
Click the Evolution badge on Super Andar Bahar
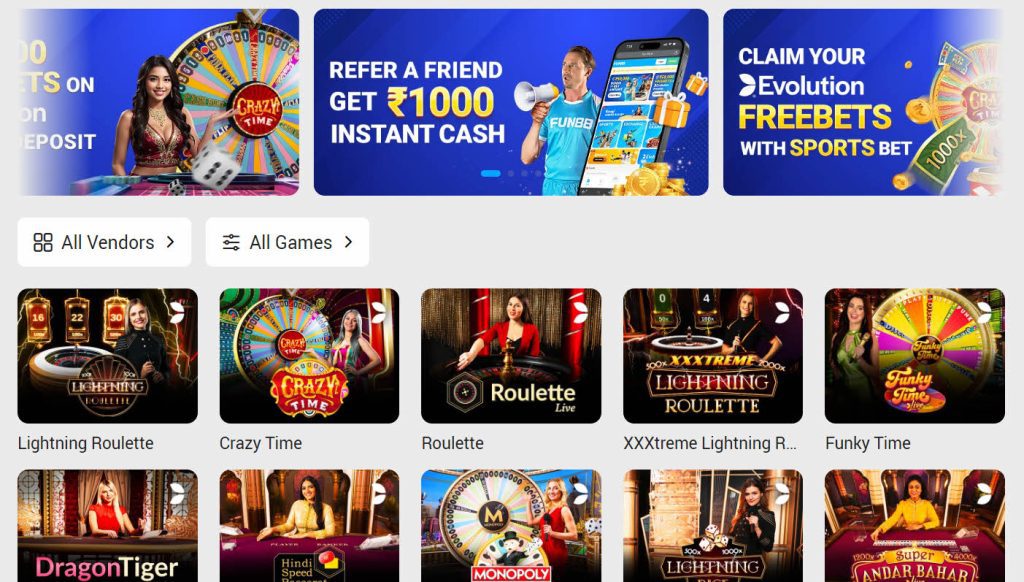point(984,493)
